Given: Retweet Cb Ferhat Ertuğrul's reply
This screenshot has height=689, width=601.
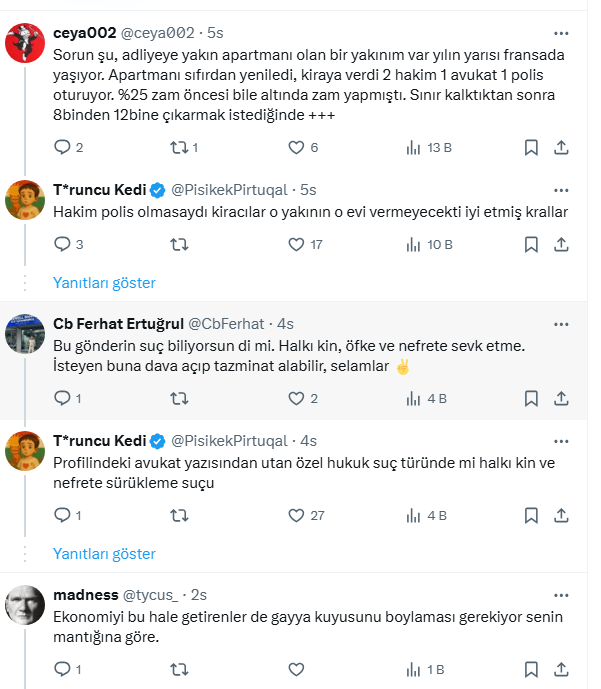Looking at the screenshot, I should (179, 399).
